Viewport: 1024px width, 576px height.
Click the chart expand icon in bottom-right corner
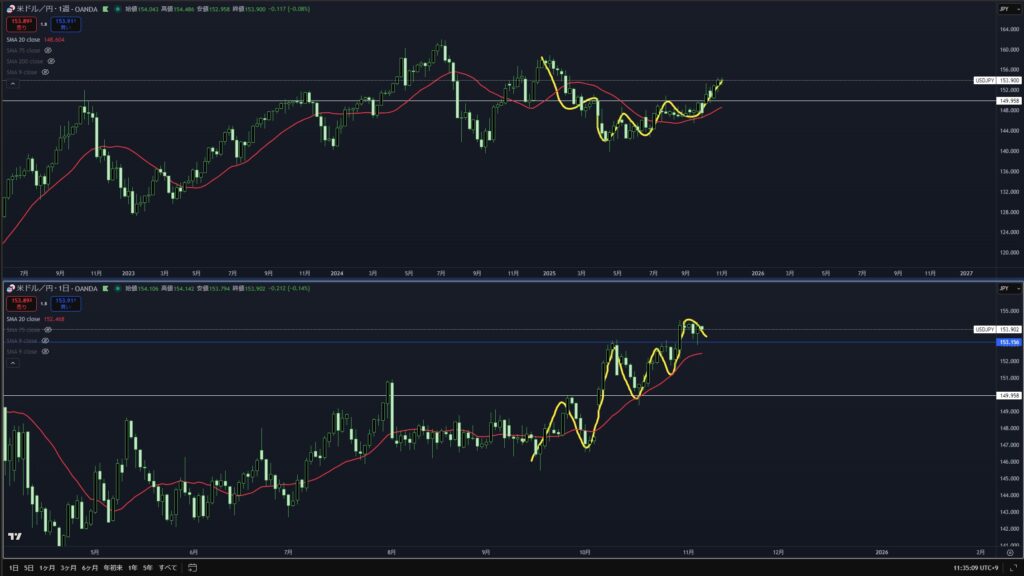1012,567
